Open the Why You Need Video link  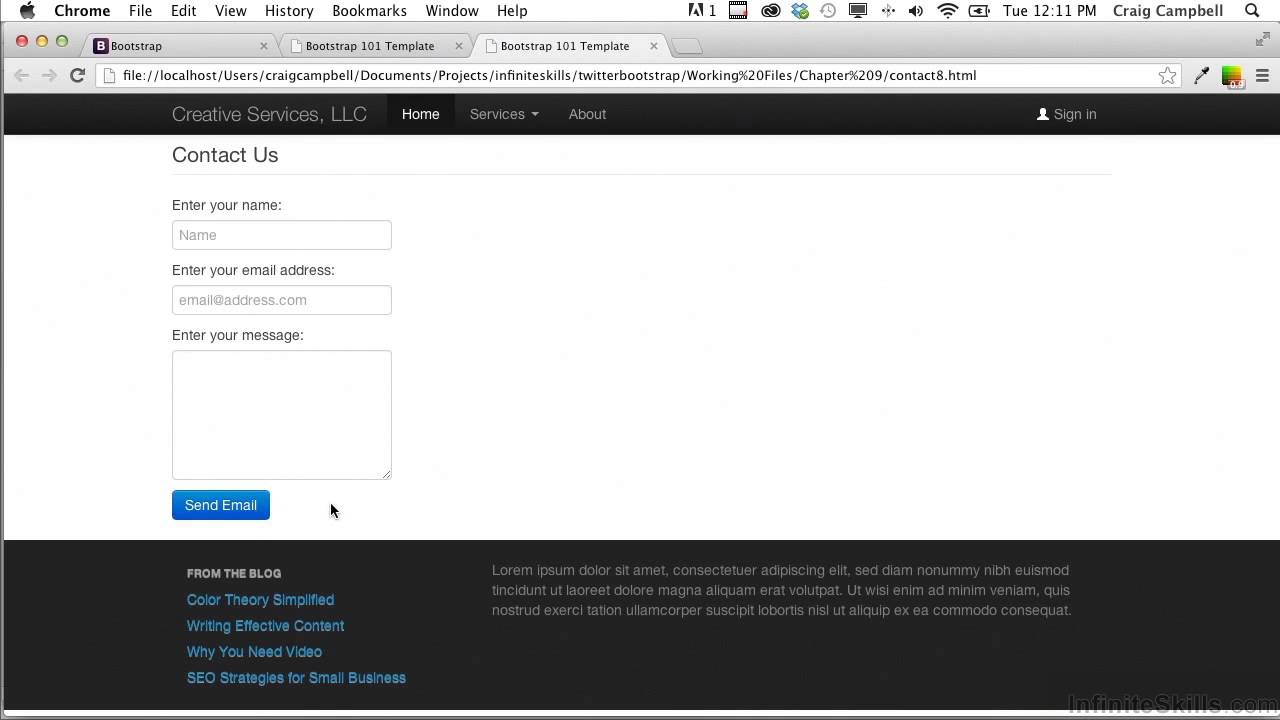[254, 652]
